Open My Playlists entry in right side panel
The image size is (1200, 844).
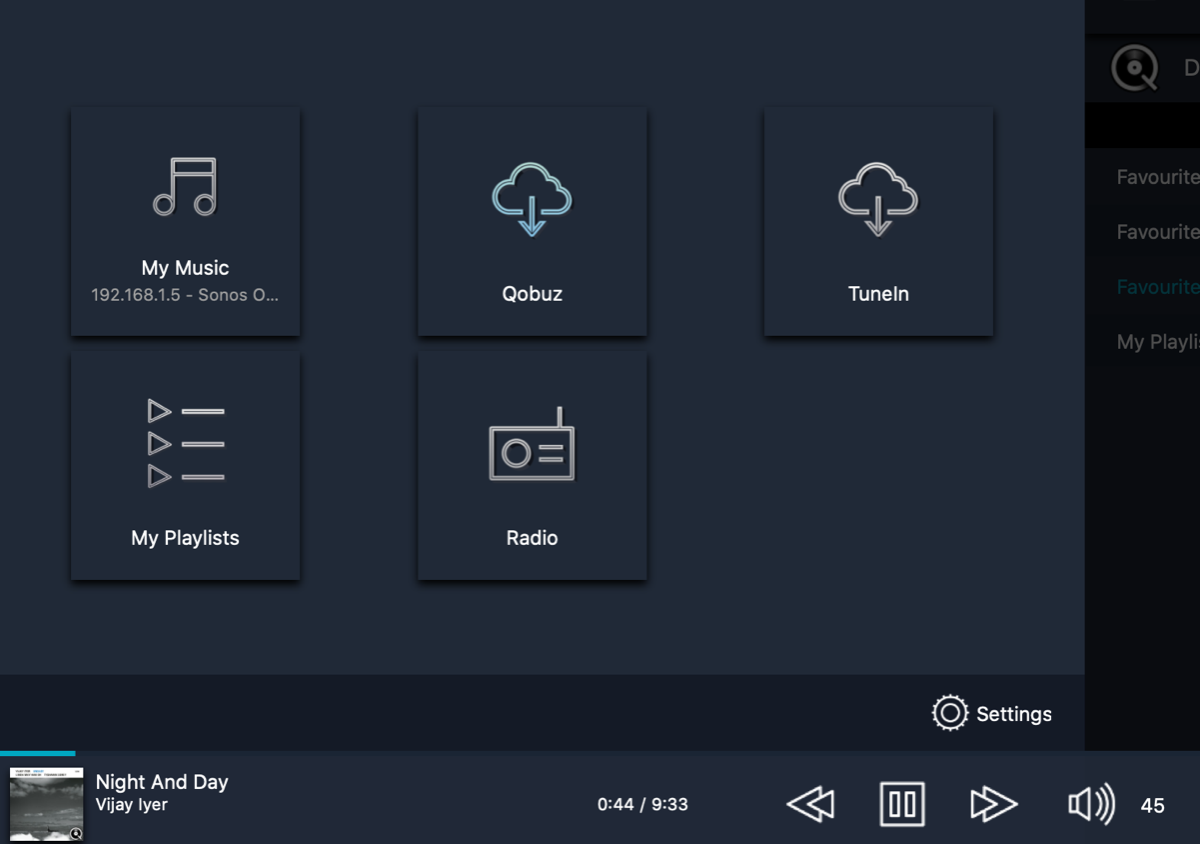pyautogui.click(x=1157, y=342)
